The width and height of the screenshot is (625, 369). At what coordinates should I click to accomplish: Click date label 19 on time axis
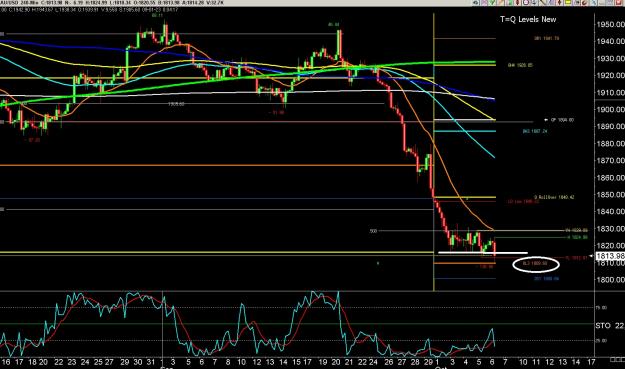[323, 362]
